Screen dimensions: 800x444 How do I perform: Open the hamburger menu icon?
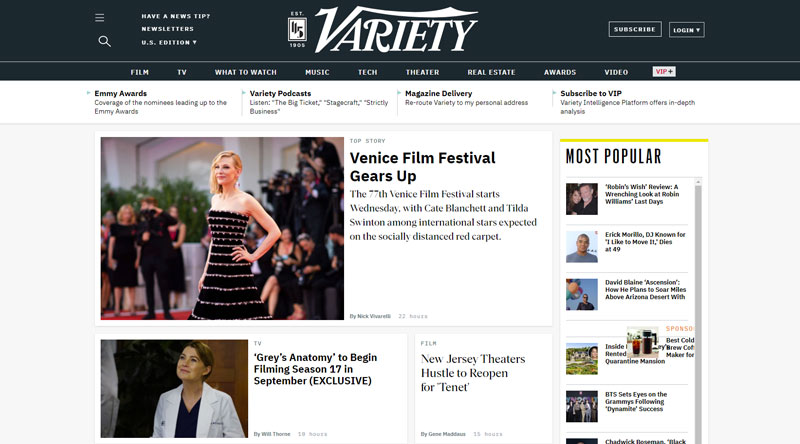pos(99,18)
